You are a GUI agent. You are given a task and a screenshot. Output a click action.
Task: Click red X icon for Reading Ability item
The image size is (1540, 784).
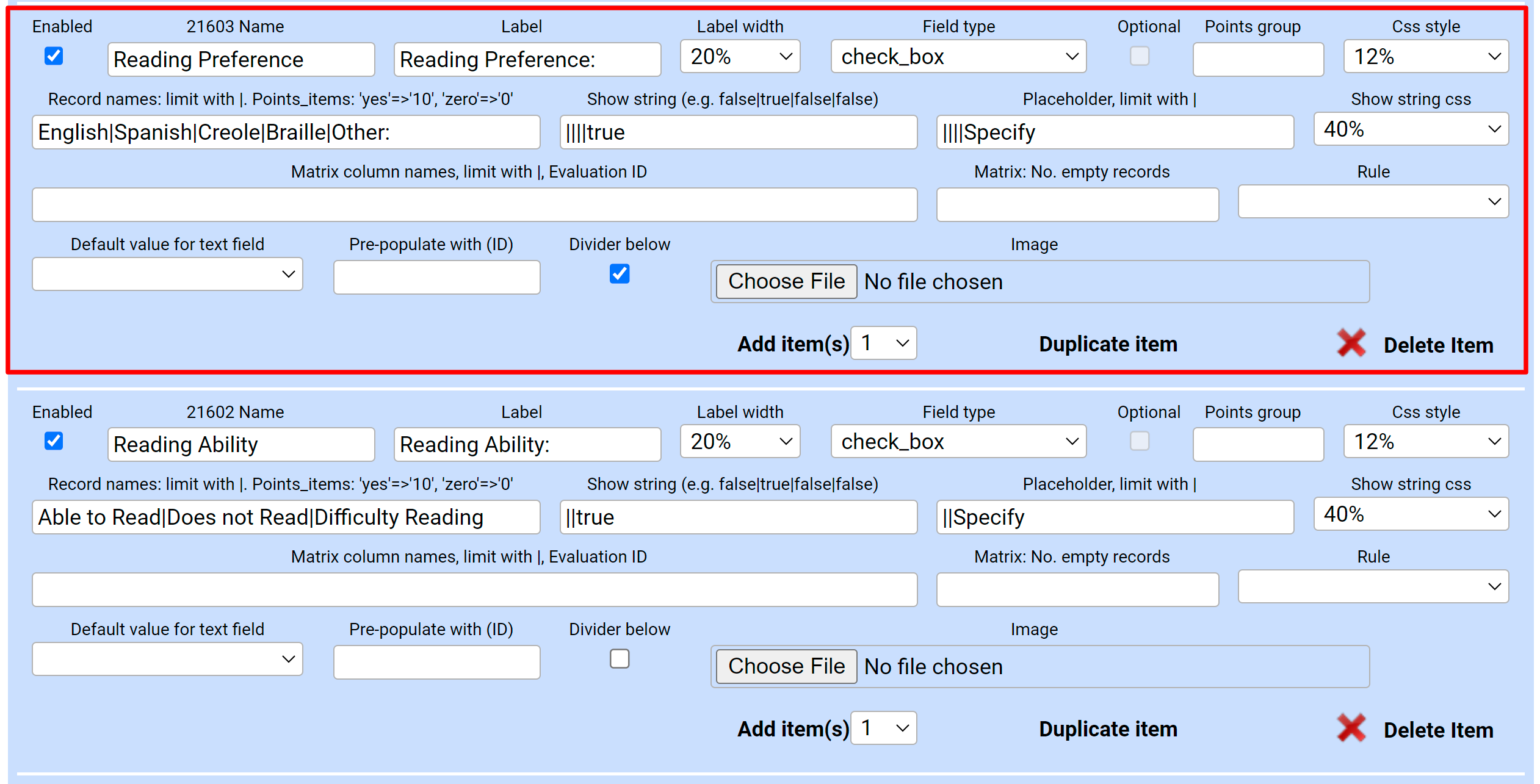point(1351,728)
